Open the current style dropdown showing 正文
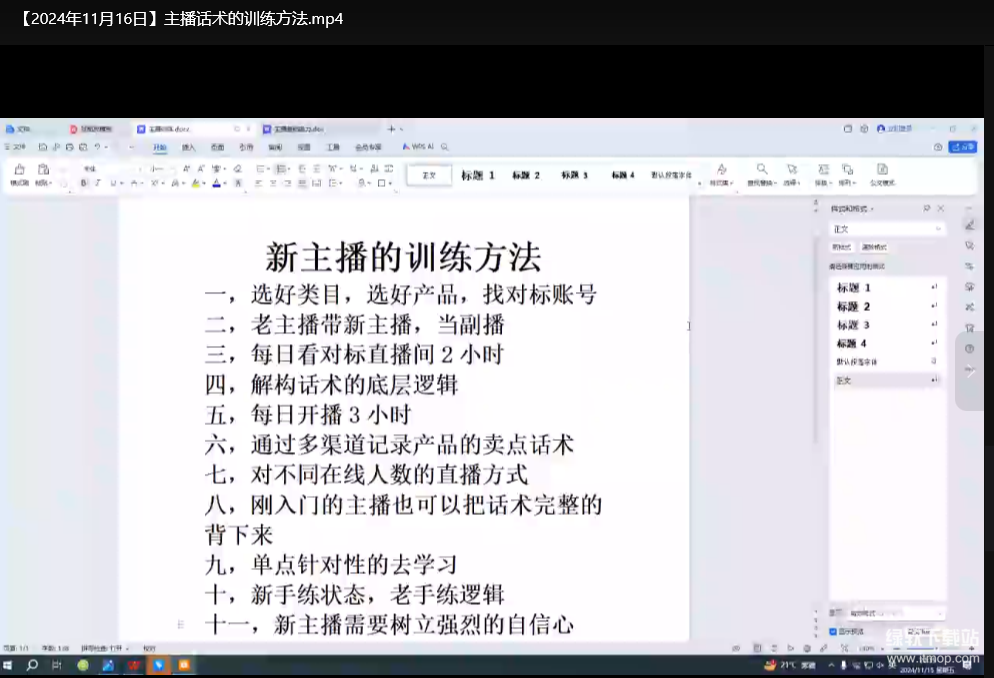Screen dimensions: 994x678 [x=887, y=229]
